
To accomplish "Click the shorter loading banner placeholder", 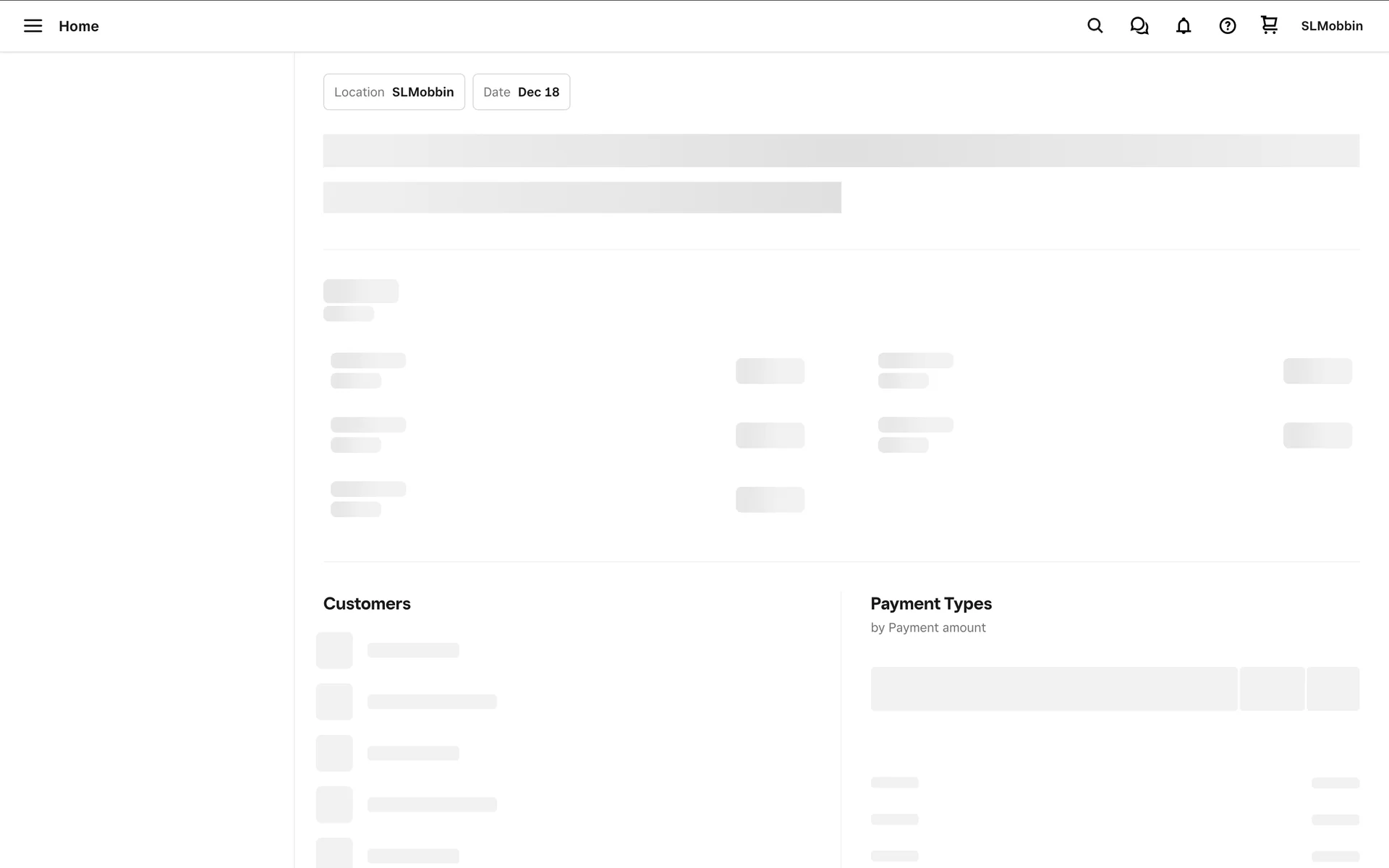I will 582,197.
